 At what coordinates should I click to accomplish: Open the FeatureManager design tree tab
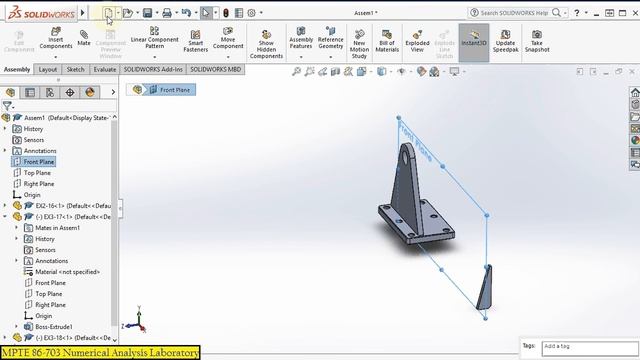coord(10,92)
